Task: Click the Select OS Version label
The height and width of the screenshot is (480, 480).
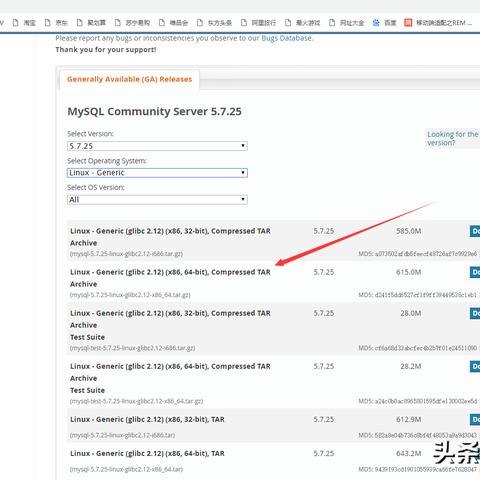Action: pos(96,187)
